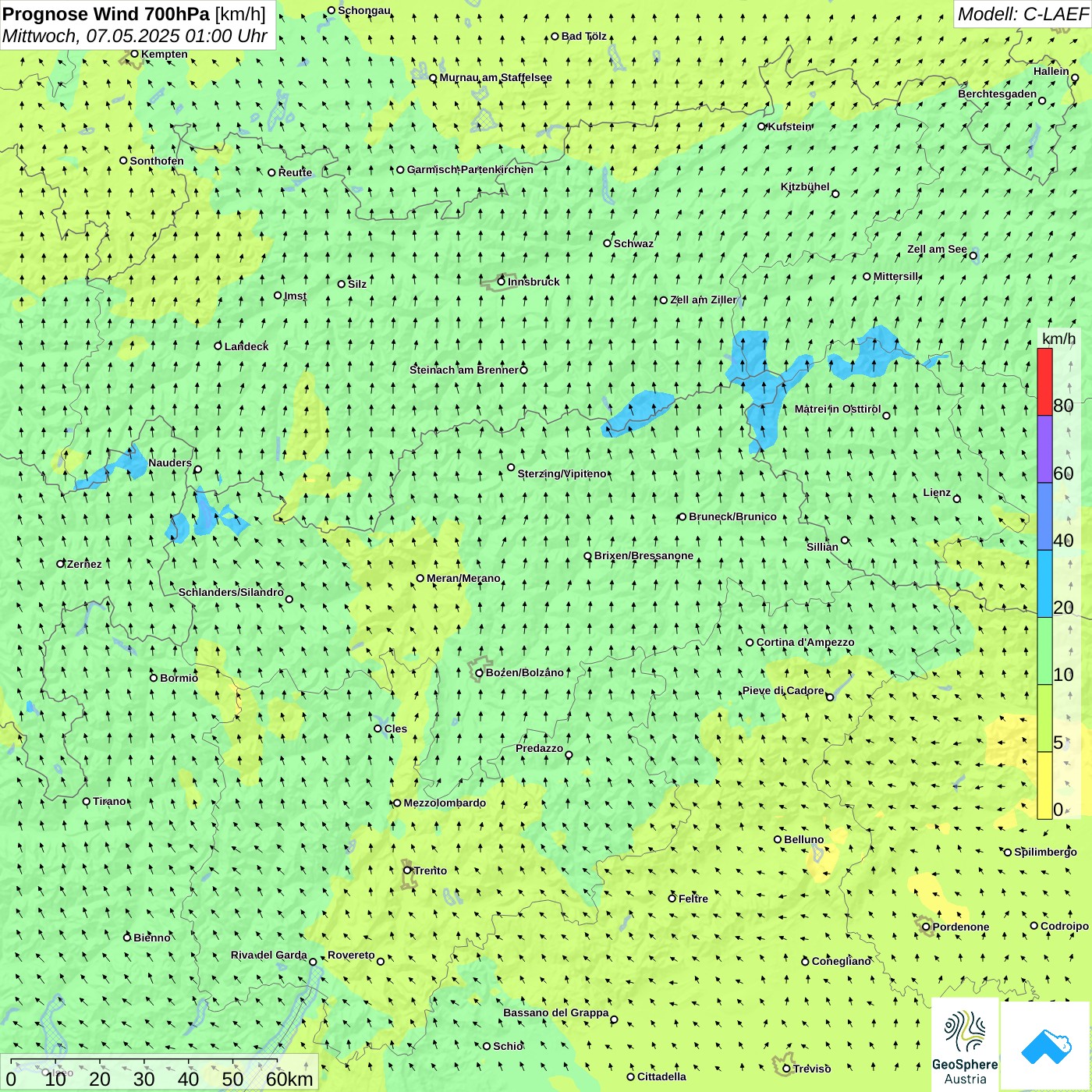Click the 'Nauders' label
Viewport: 1092px width, 1092px height.
point(170,463)
